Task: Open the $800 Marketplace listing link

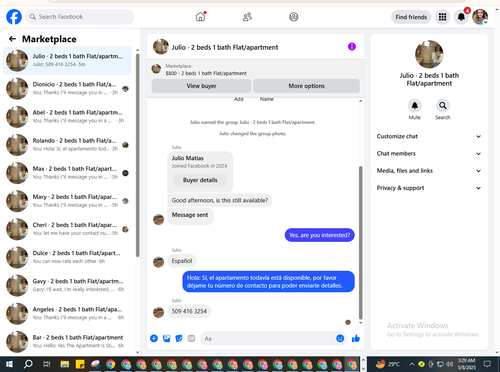Action: pyautogui.click(x=206, y=73)
